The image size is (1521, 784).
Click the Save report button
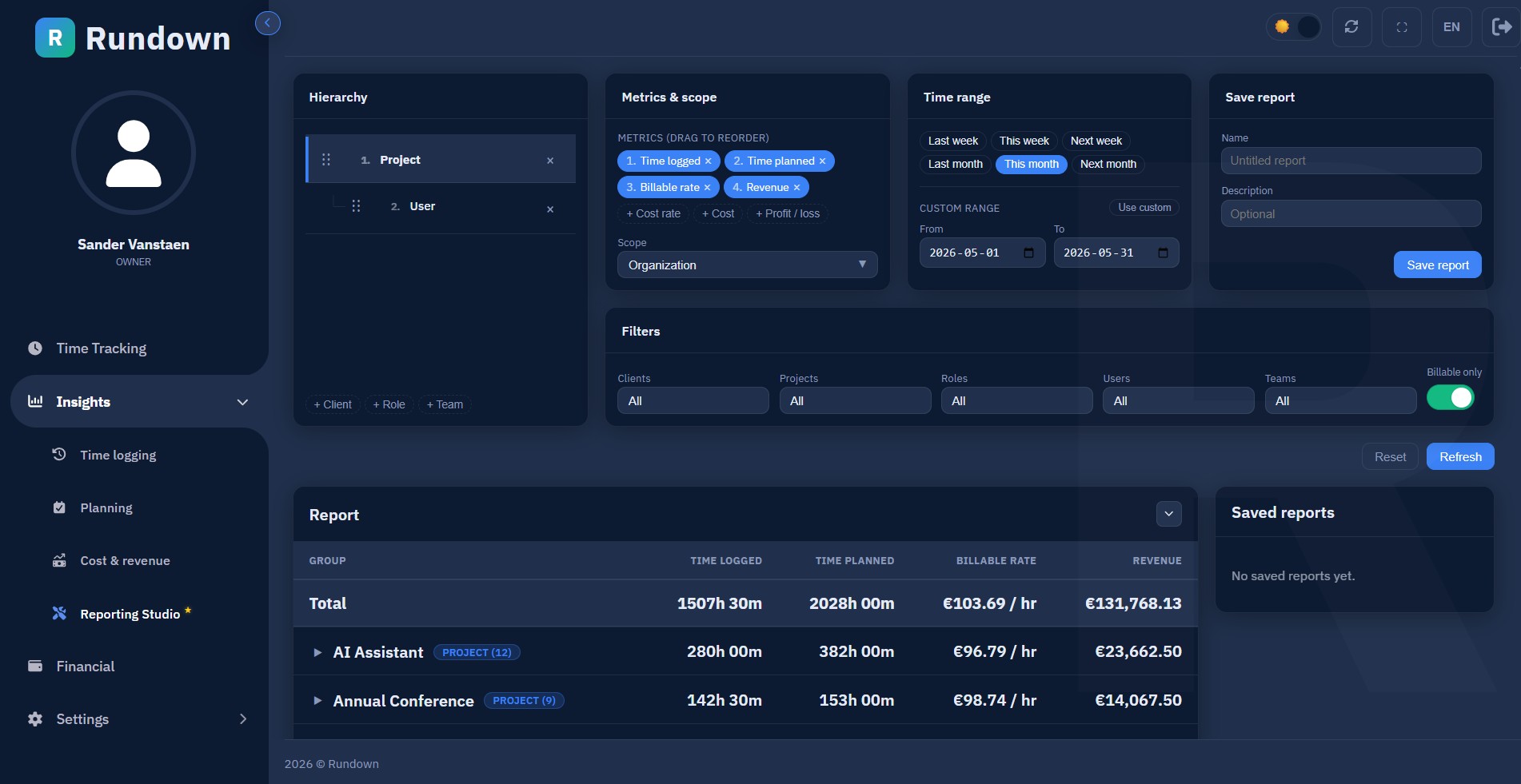pos(1437,265)
